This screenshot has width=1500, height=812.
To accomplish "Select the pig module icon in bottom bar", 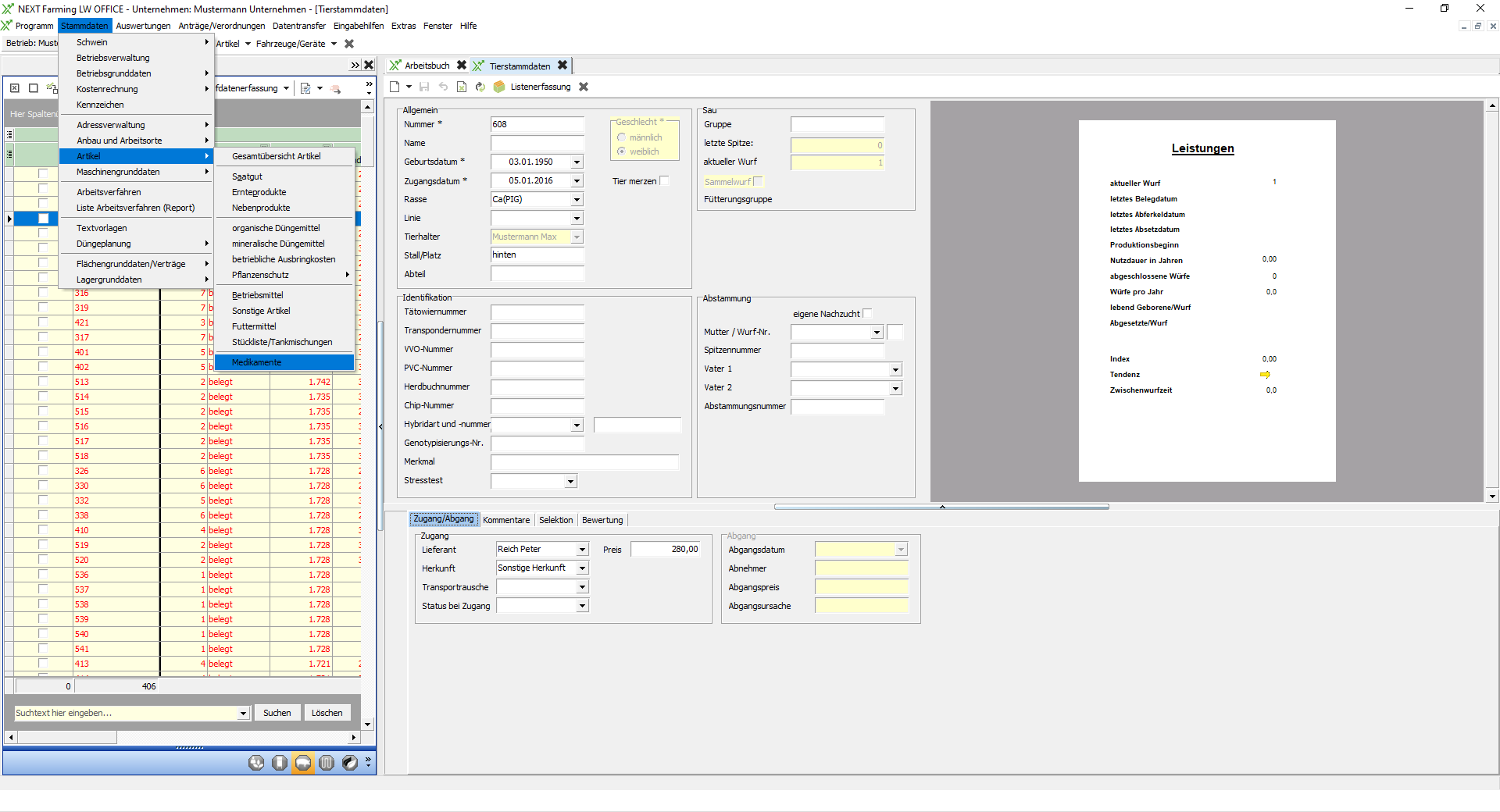I will [x=303, y=763].
